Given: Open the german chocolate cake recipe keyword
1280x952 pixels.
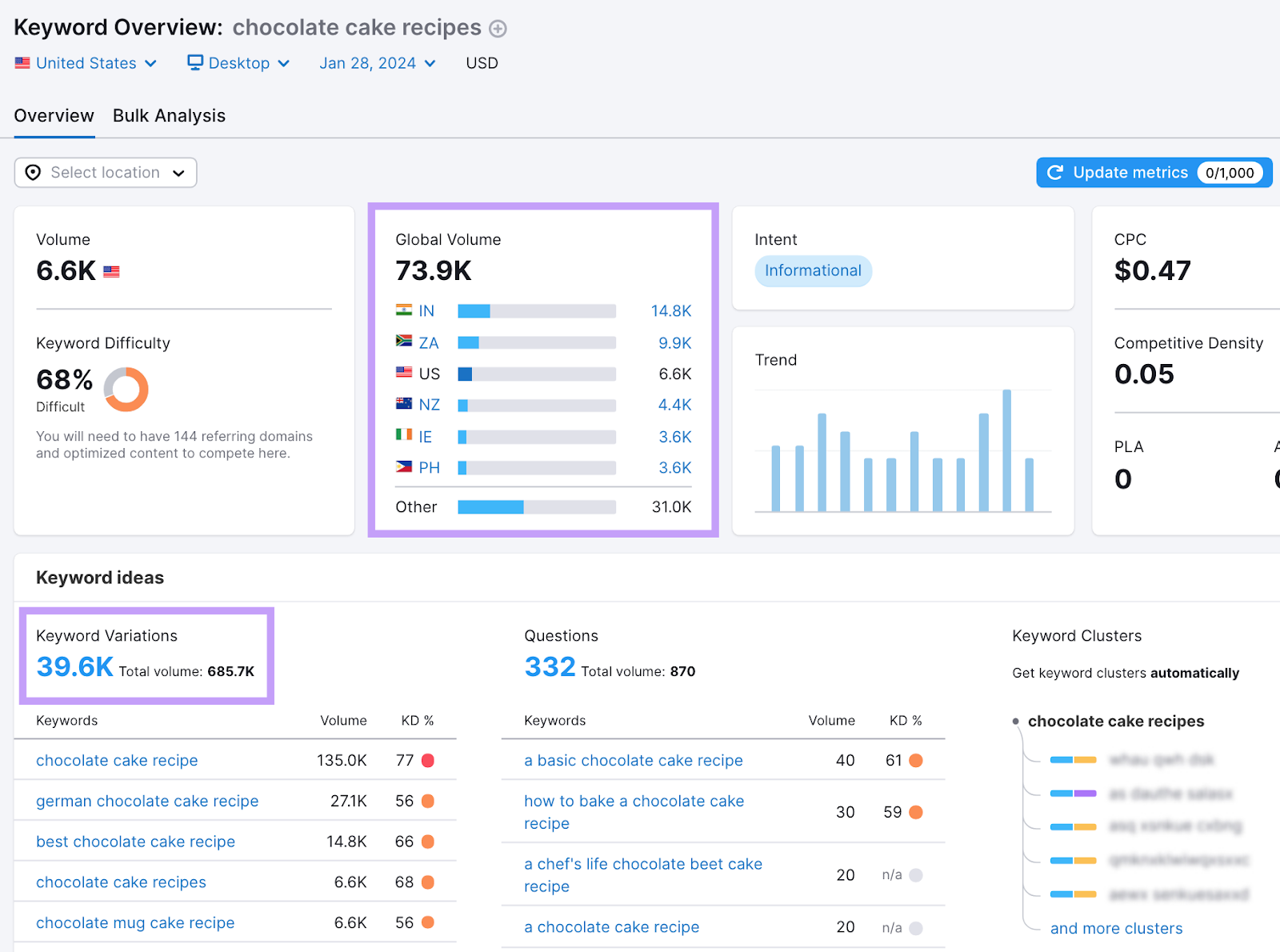Looking at the screenshot, I should point(146,801).
